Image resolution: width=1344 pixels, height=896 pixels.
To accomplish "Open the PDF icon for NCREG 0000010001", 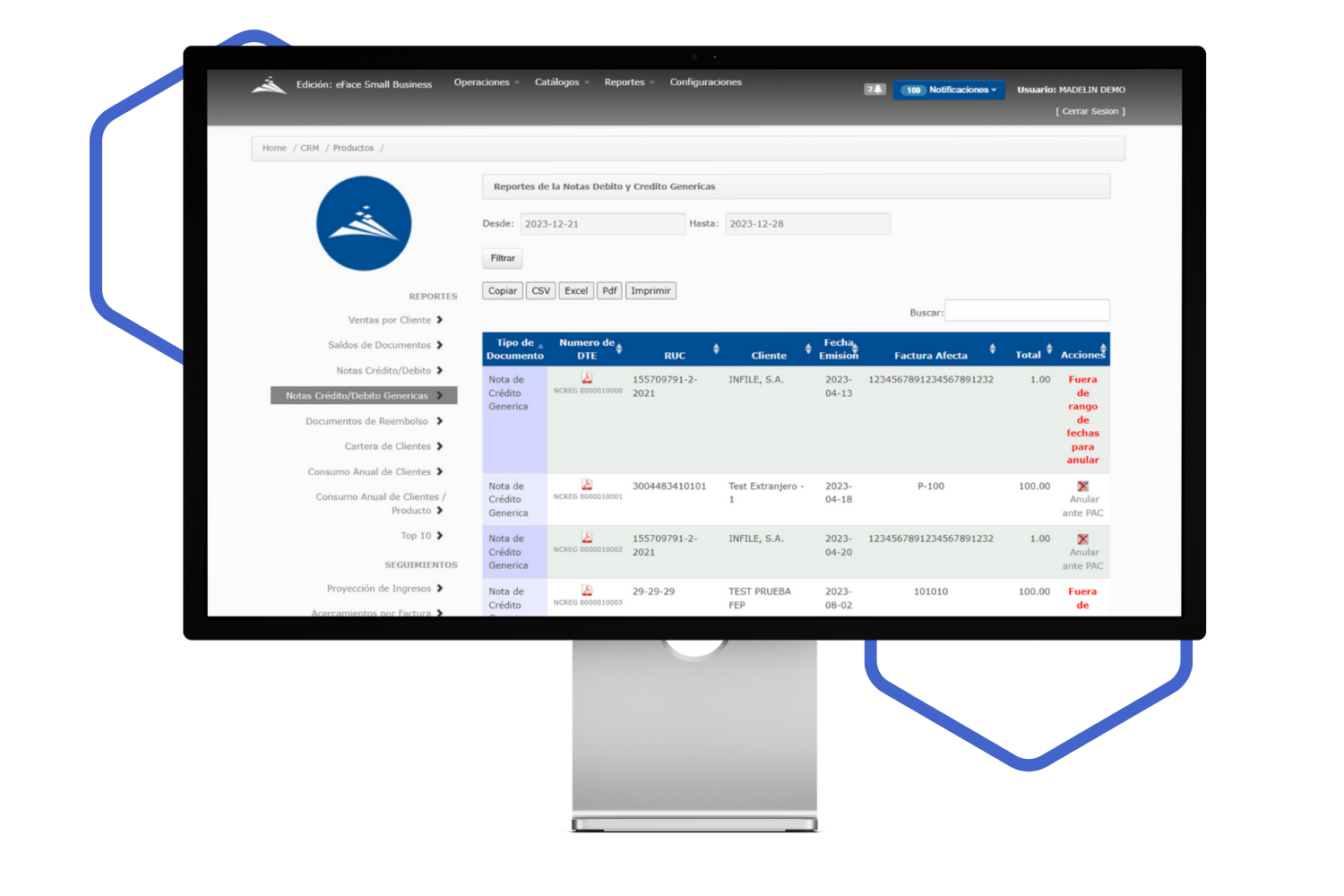I will click(587, 485).
